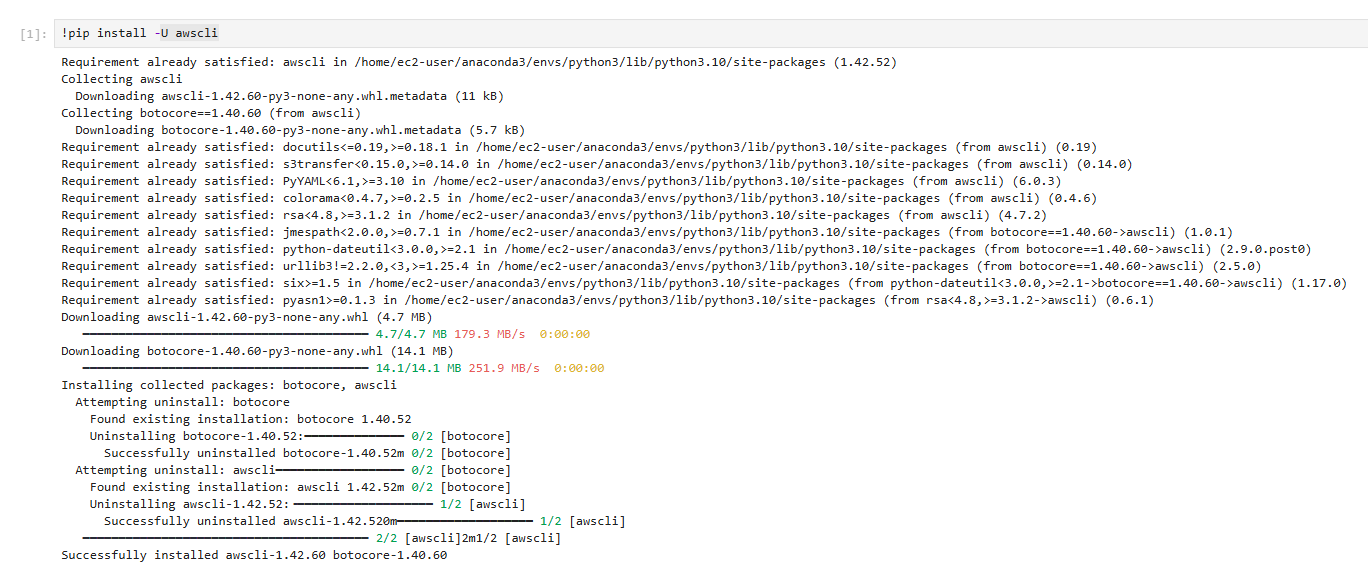Click inside the pip install code cell
Viewport: 1368px width, 564px height.
click(700, 33)
